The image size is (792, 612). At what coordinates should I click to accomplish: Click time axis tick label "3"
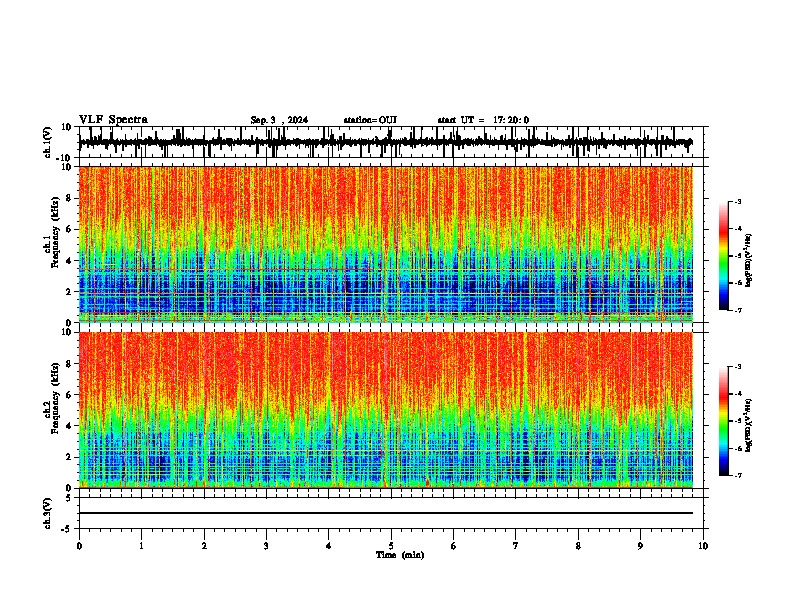coord(266,546)
